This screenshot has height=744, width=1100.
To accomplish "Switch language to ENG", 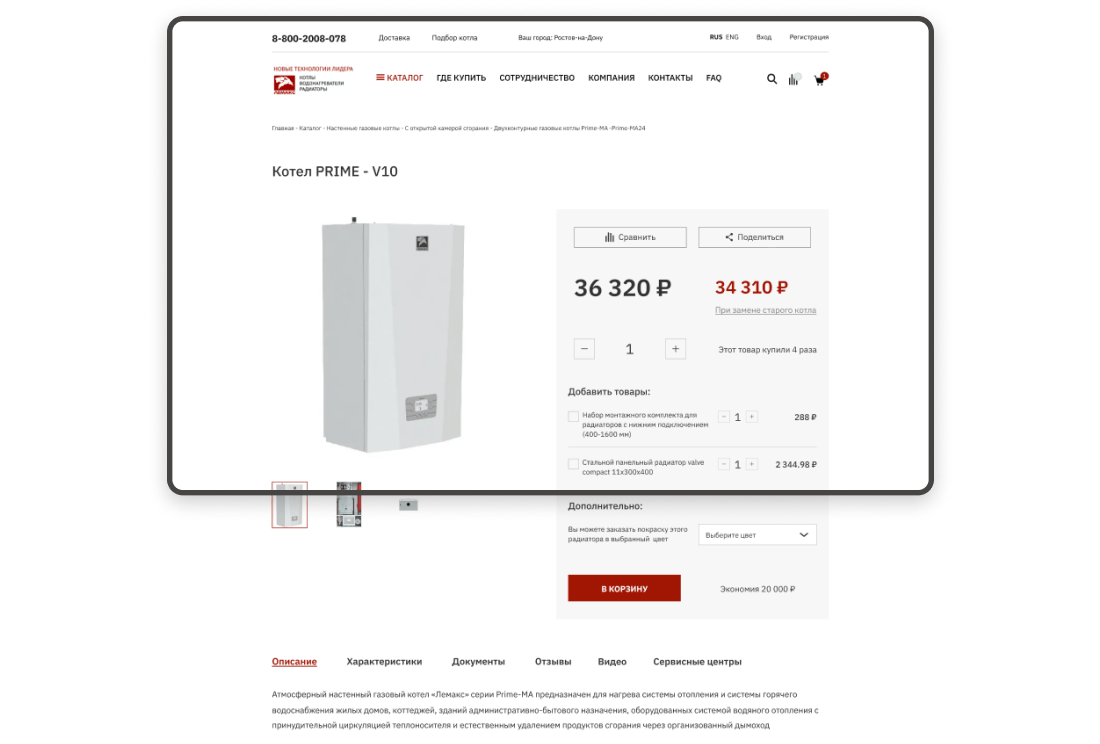I will tap(732, 37).
